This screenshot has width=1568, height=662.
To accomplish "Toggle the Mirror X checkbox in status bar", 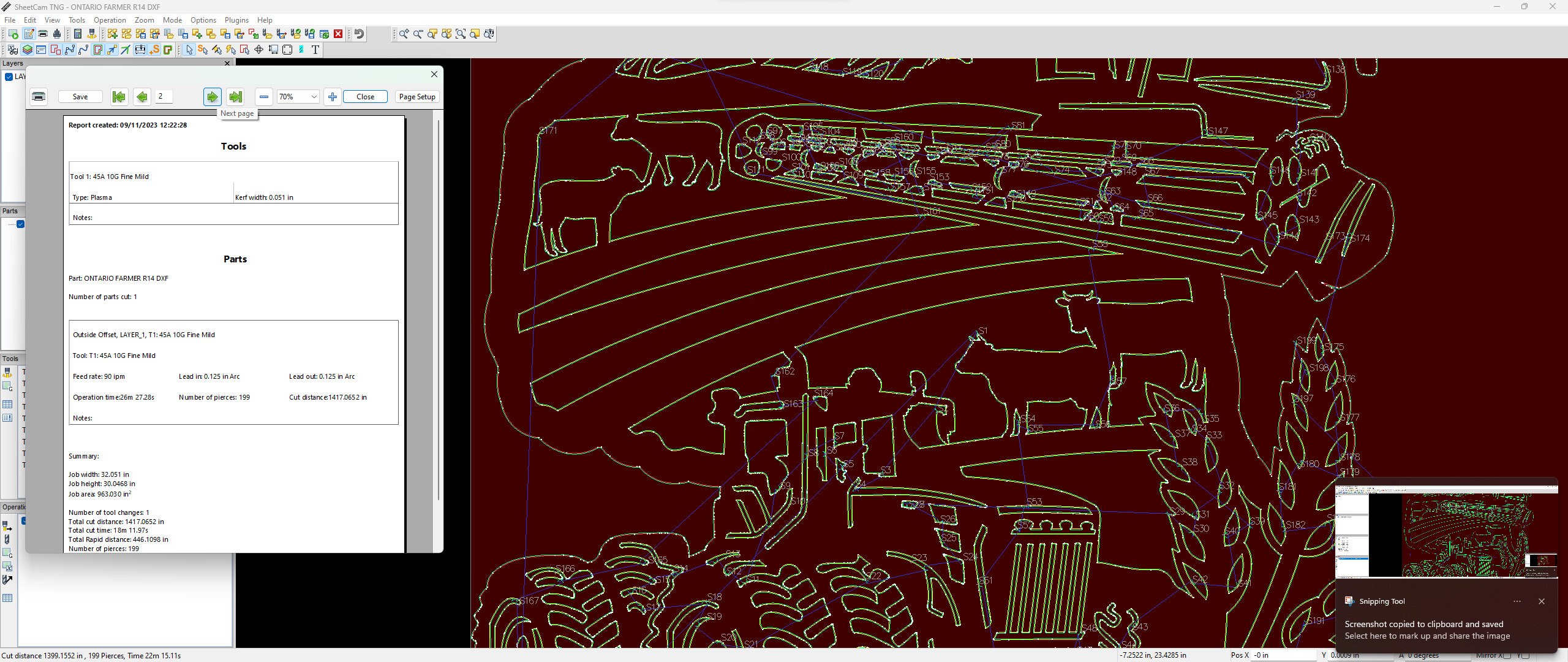I will [1507, 655].
